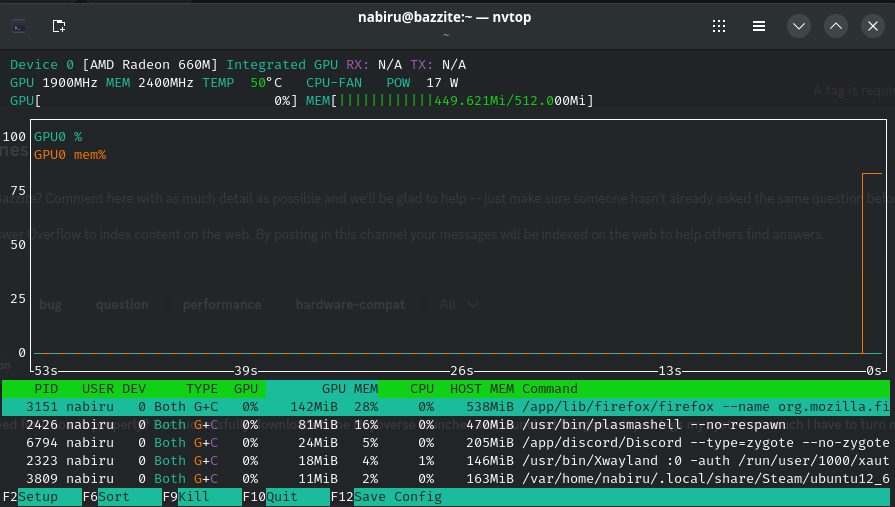Image resolution: width=895 pixels, height=507 pixels.
Task: Click the downward chevron window button
Action: click(799, 26)
